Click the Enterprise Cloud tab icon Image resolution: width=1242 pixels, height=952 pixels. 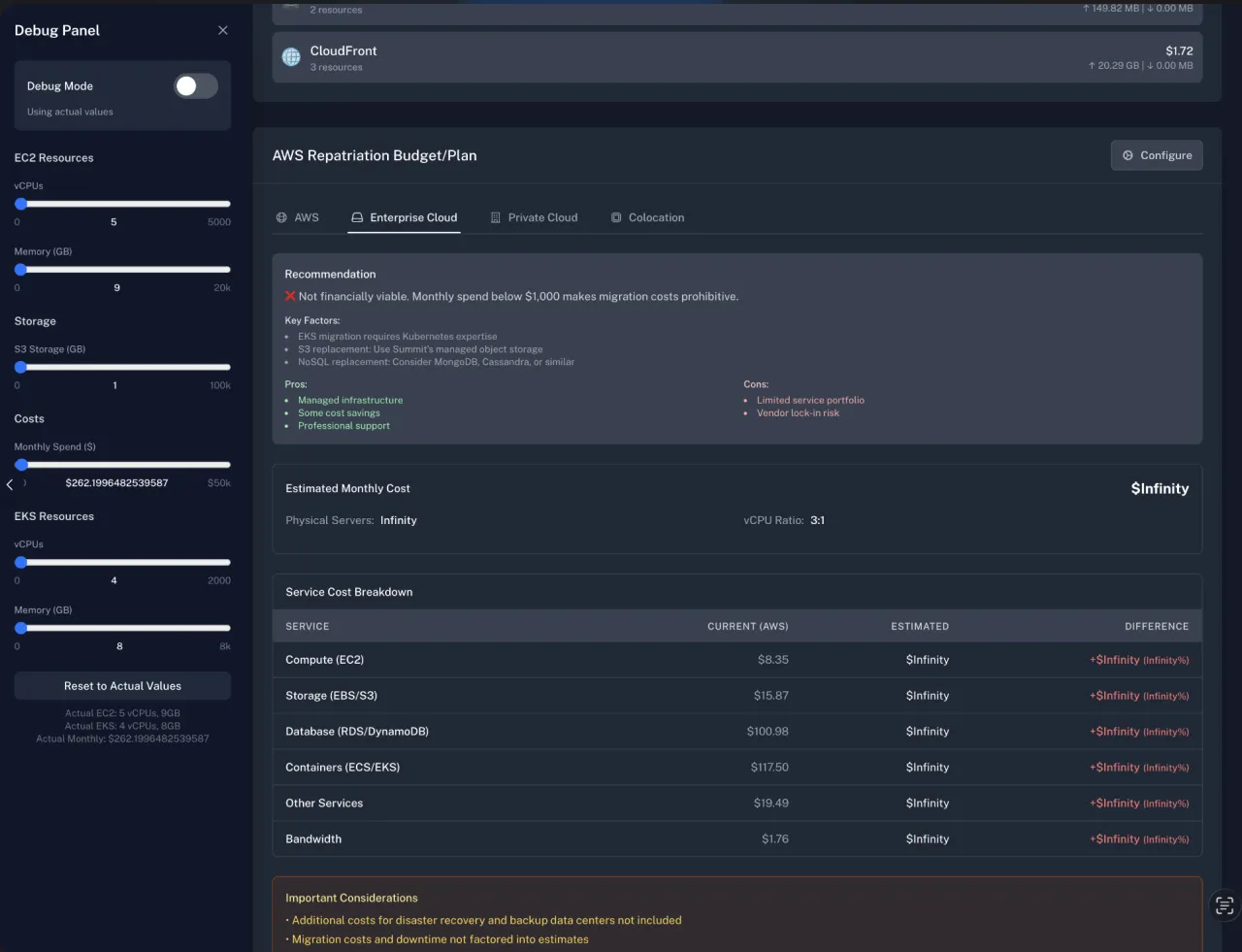[357, 217]
